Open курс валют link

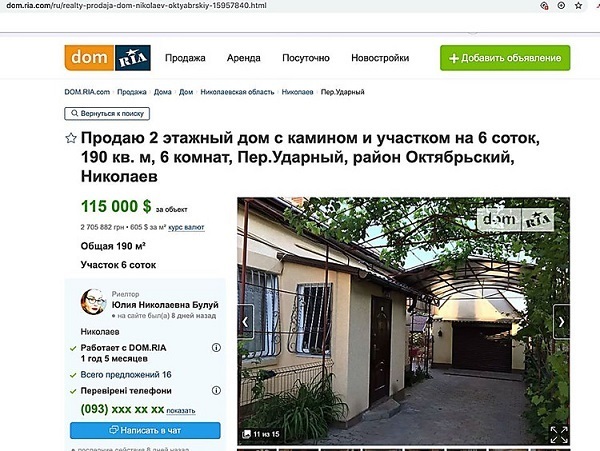[186, 227]
